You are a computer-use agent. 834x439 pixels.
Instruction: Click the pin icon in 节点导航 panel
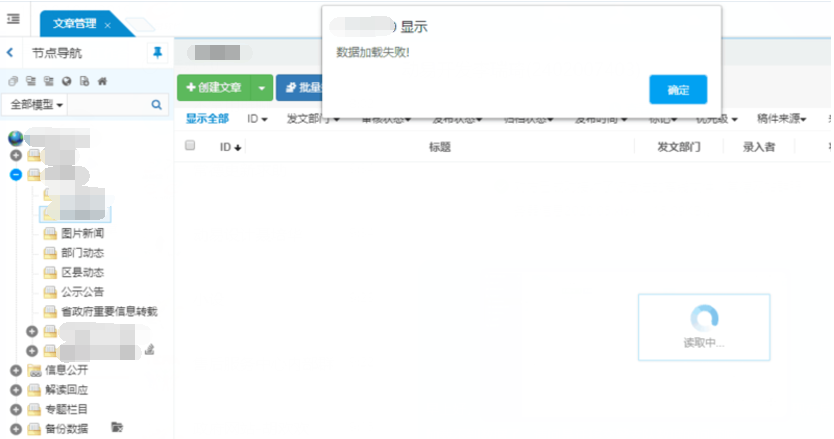157,52
